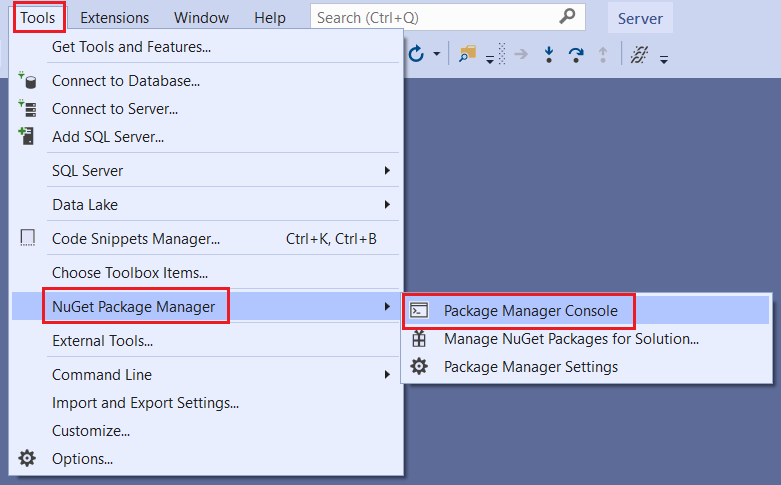The height and width of the screenshot is (485, 781).
Task: Expand the SQL Server submenu
Action: pos(387,171)
